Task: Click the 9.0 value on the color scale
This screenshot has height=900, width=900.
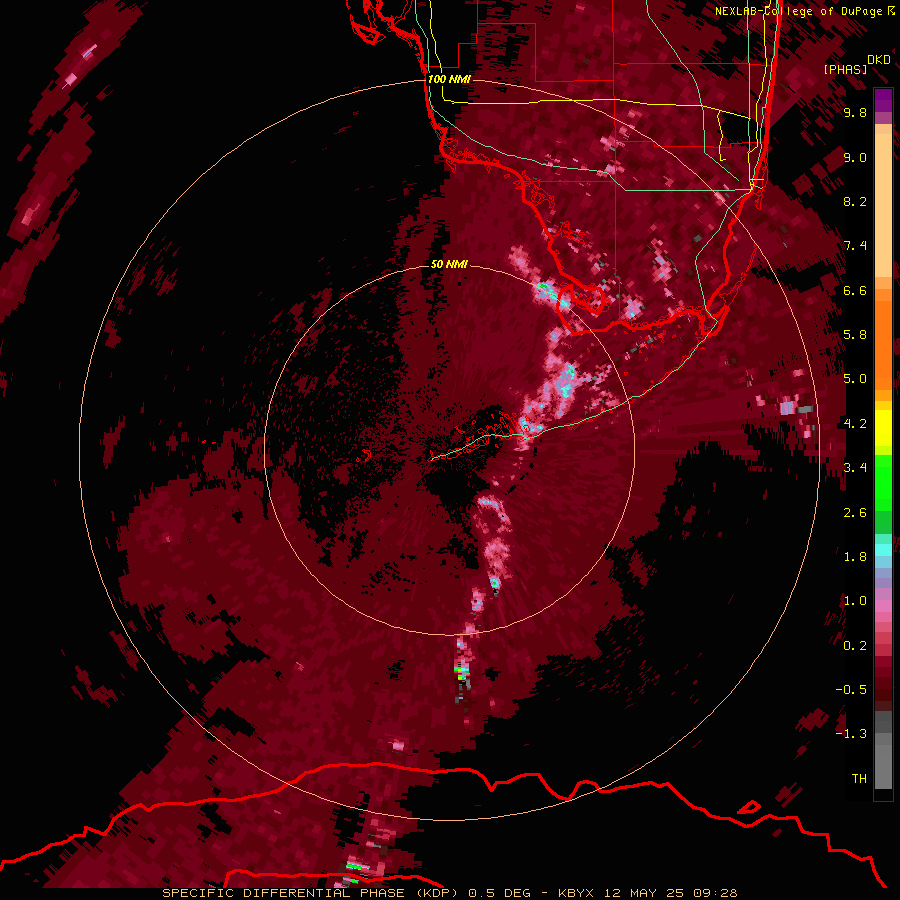Action: click(x=855, y=157)
